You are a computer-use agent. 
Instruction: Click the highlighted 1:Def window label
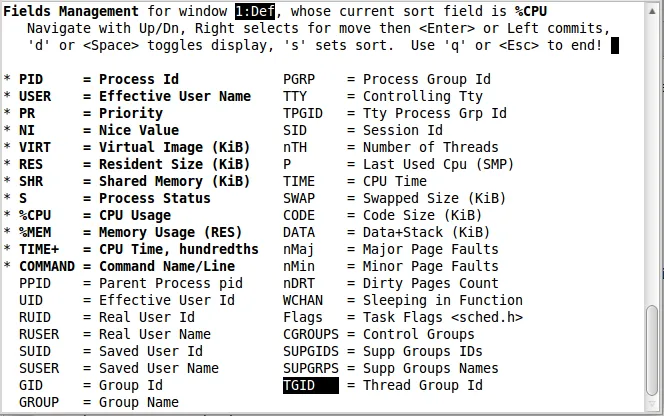click(x=255, y=11)
